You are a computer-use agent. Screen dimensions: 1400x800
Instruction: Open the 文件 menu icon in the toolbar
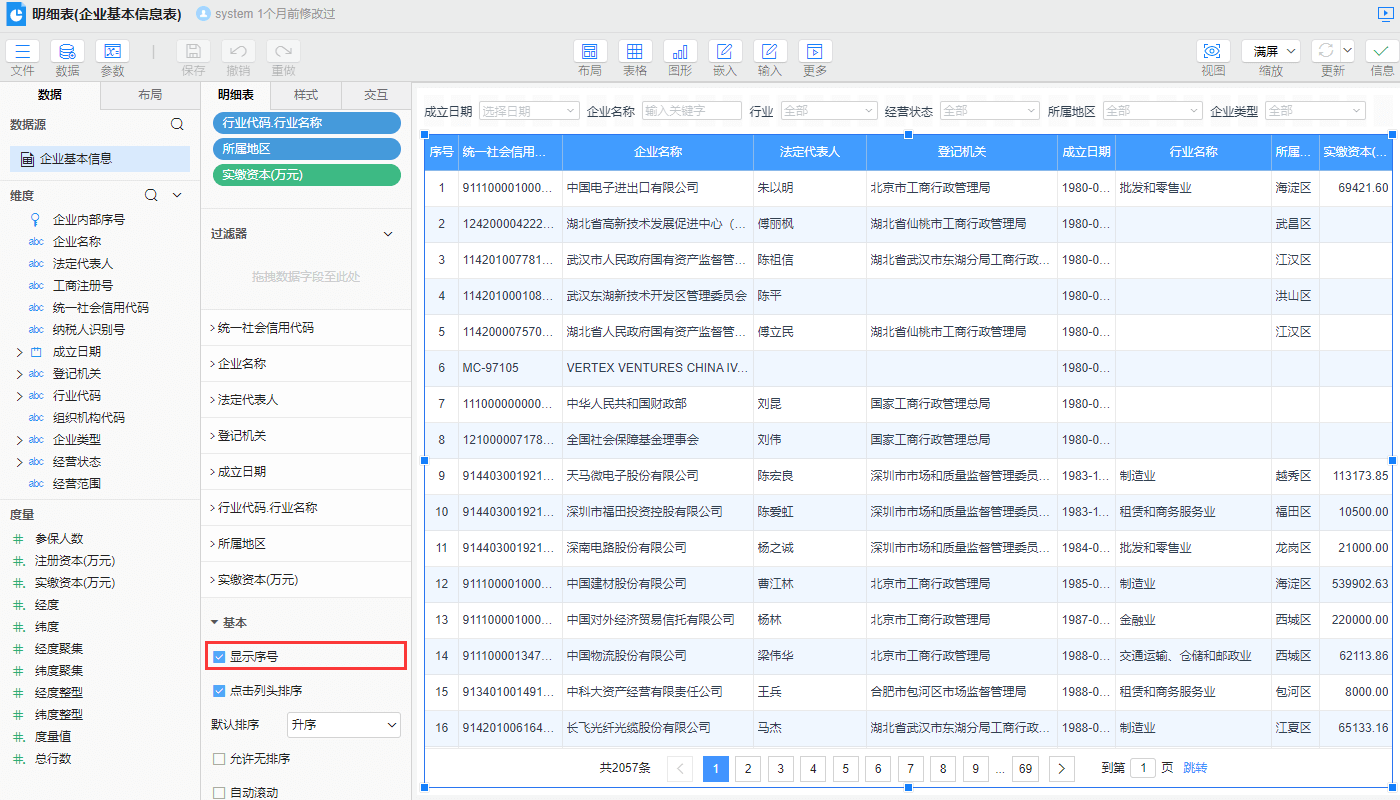(22, 52)
